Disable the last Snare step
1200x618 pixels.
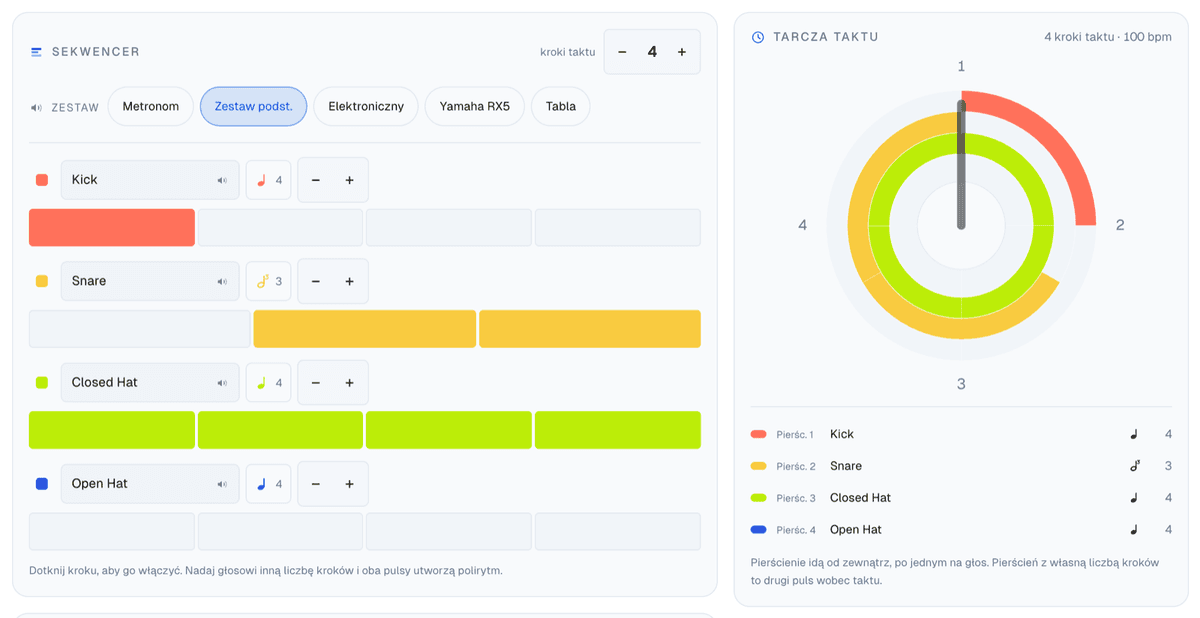tap(590, 329)
